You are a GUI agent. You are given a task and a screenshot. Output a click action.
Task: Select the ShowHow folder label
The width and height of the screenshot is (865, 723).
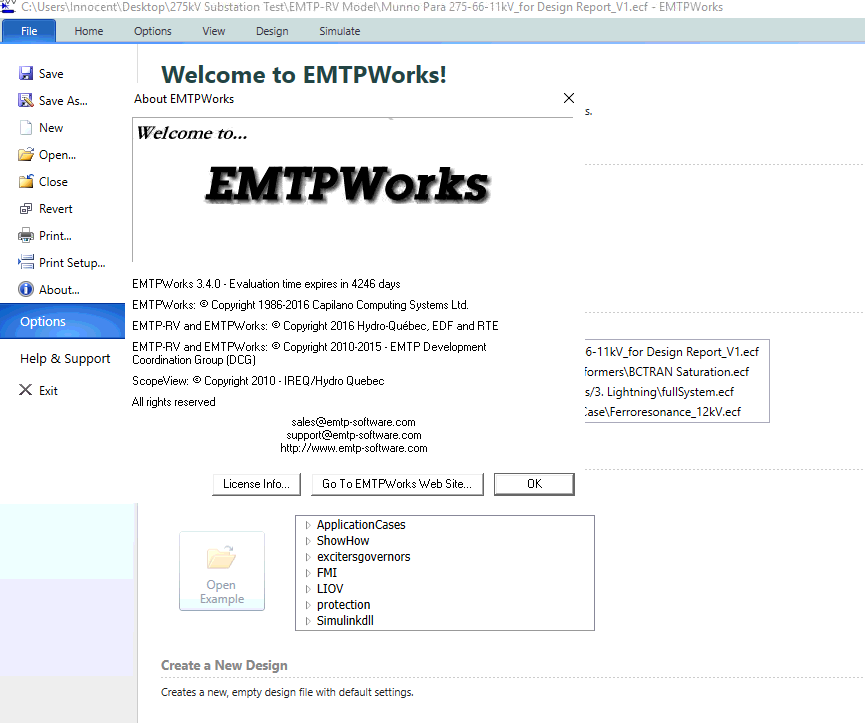[x=343, y=540]
